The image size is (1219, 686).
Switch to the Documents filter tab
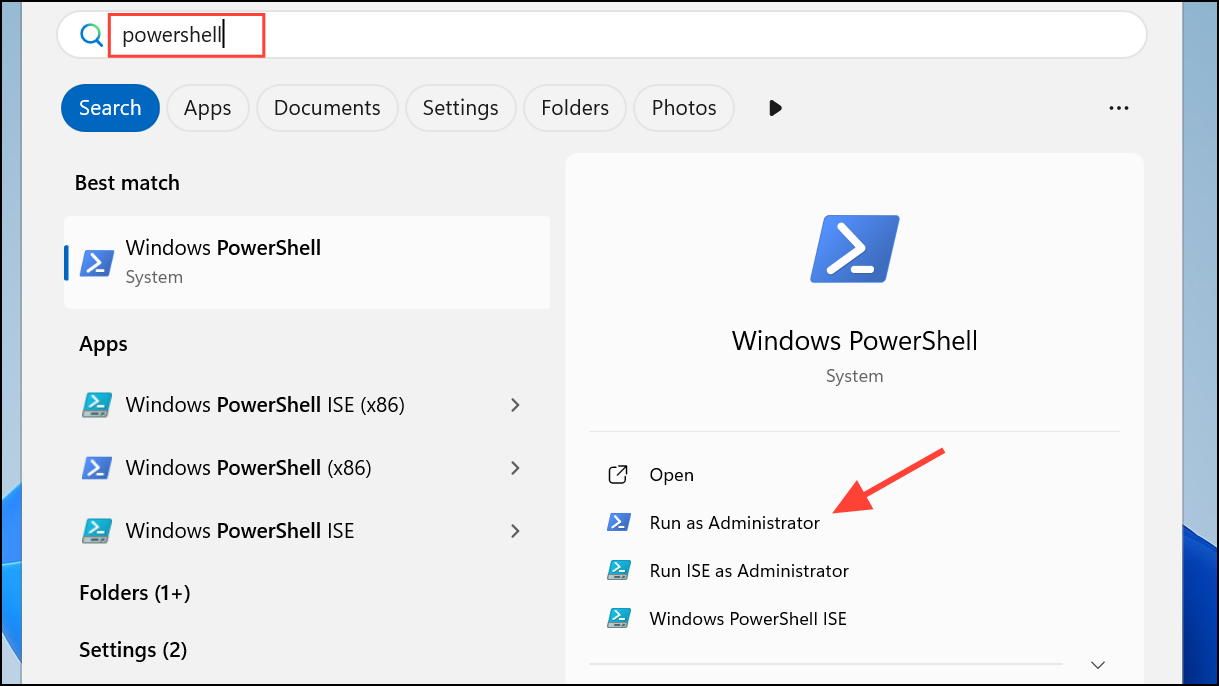pos(327,107)
